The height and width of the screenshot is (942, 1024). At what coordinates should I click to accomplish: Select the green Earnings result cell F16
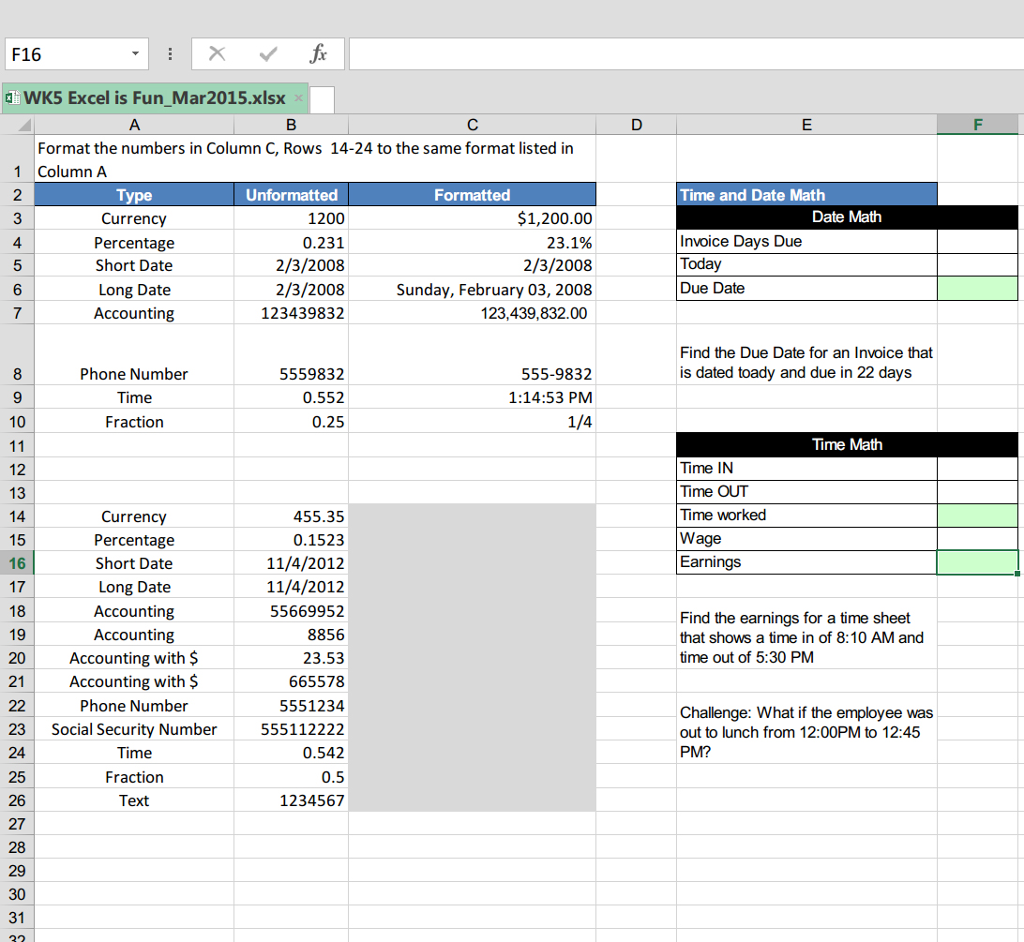tap(977, 562)
